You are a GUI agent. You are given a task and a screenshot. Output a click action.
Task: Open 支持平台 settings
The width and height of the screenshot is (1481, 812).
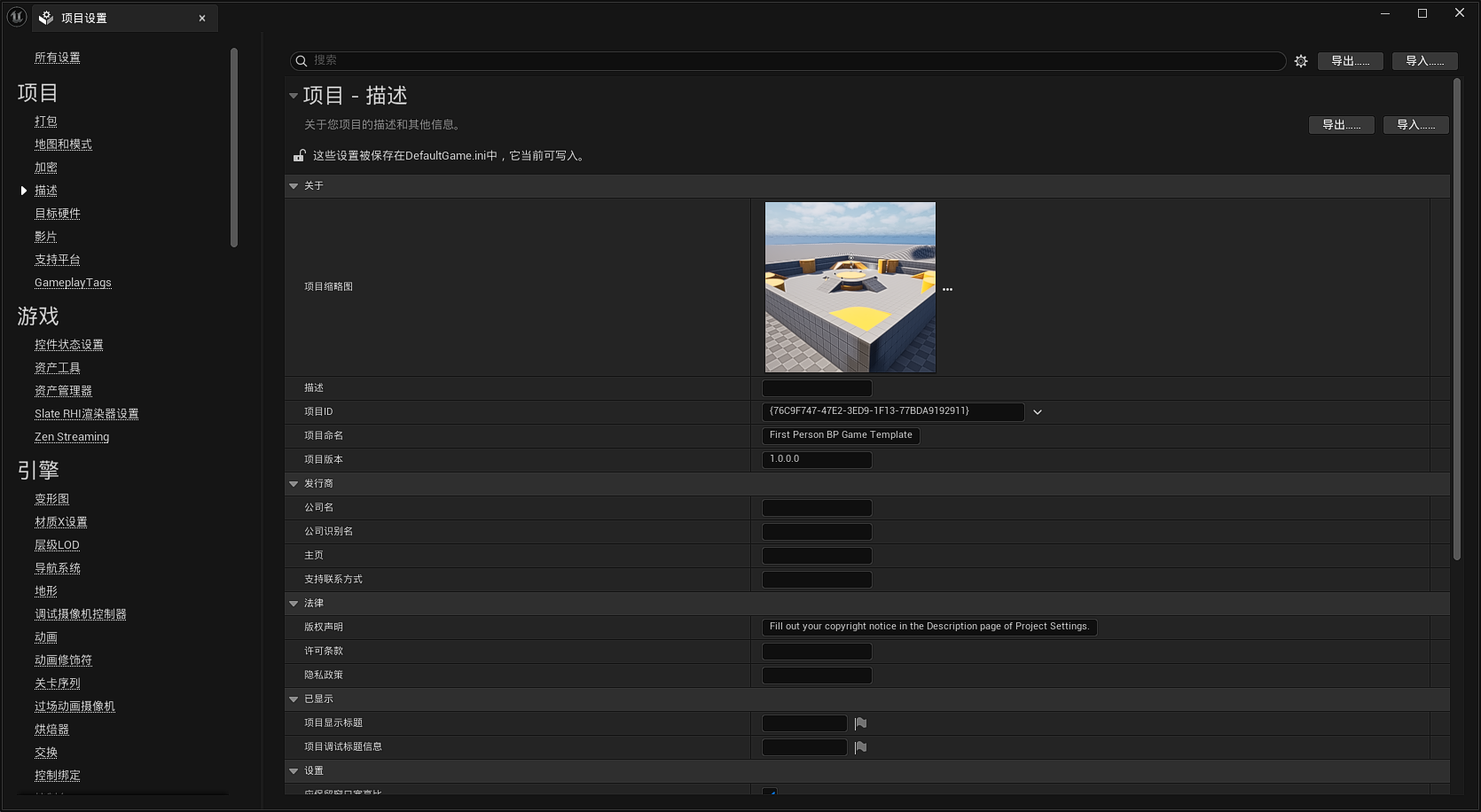point(58,260)
